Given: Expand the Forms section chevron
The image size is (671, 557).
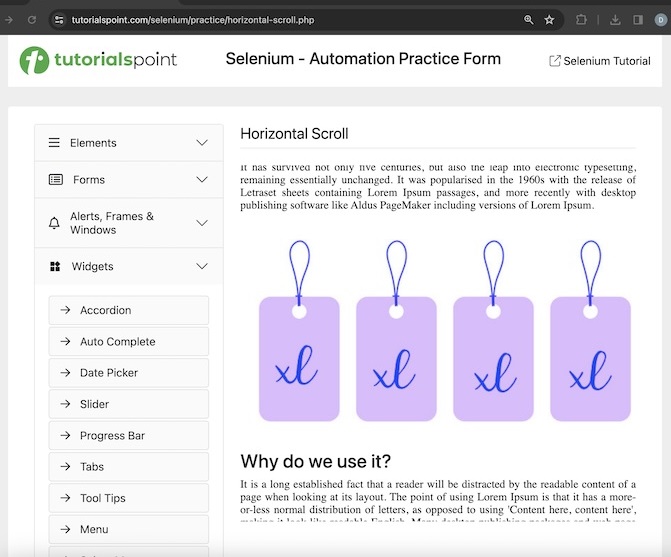Looking at the screenshot, I should click(202, 180).
